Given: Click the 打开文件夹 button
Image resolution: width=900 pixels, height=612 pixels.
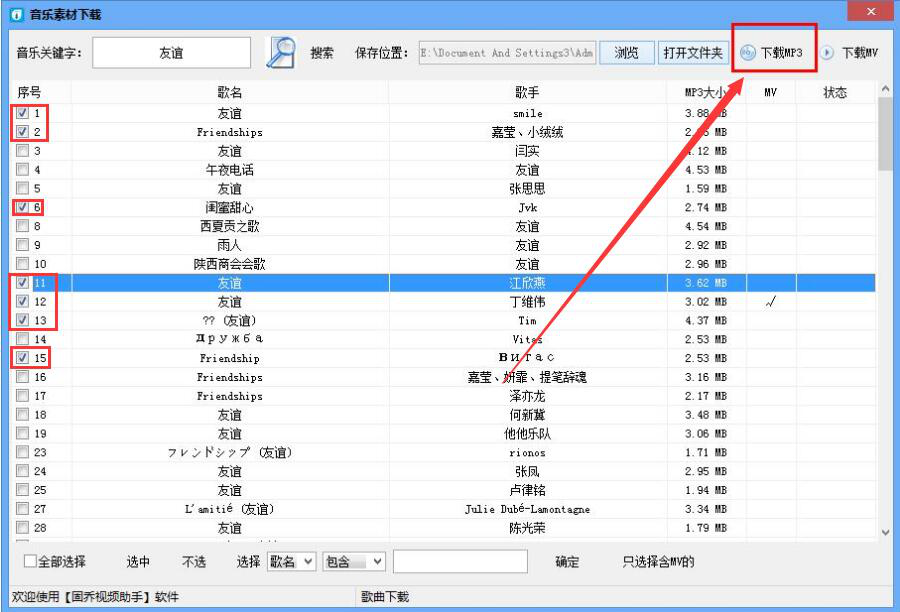Looking at the screenshot, I should pyautogui.click(x=693, y=53).
